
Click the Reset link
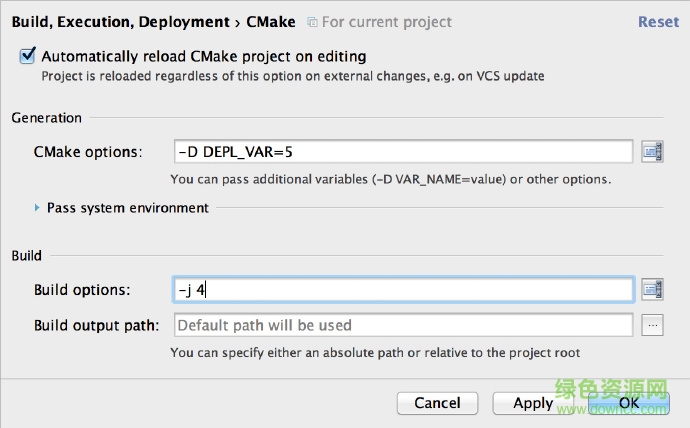click(658, 21)
